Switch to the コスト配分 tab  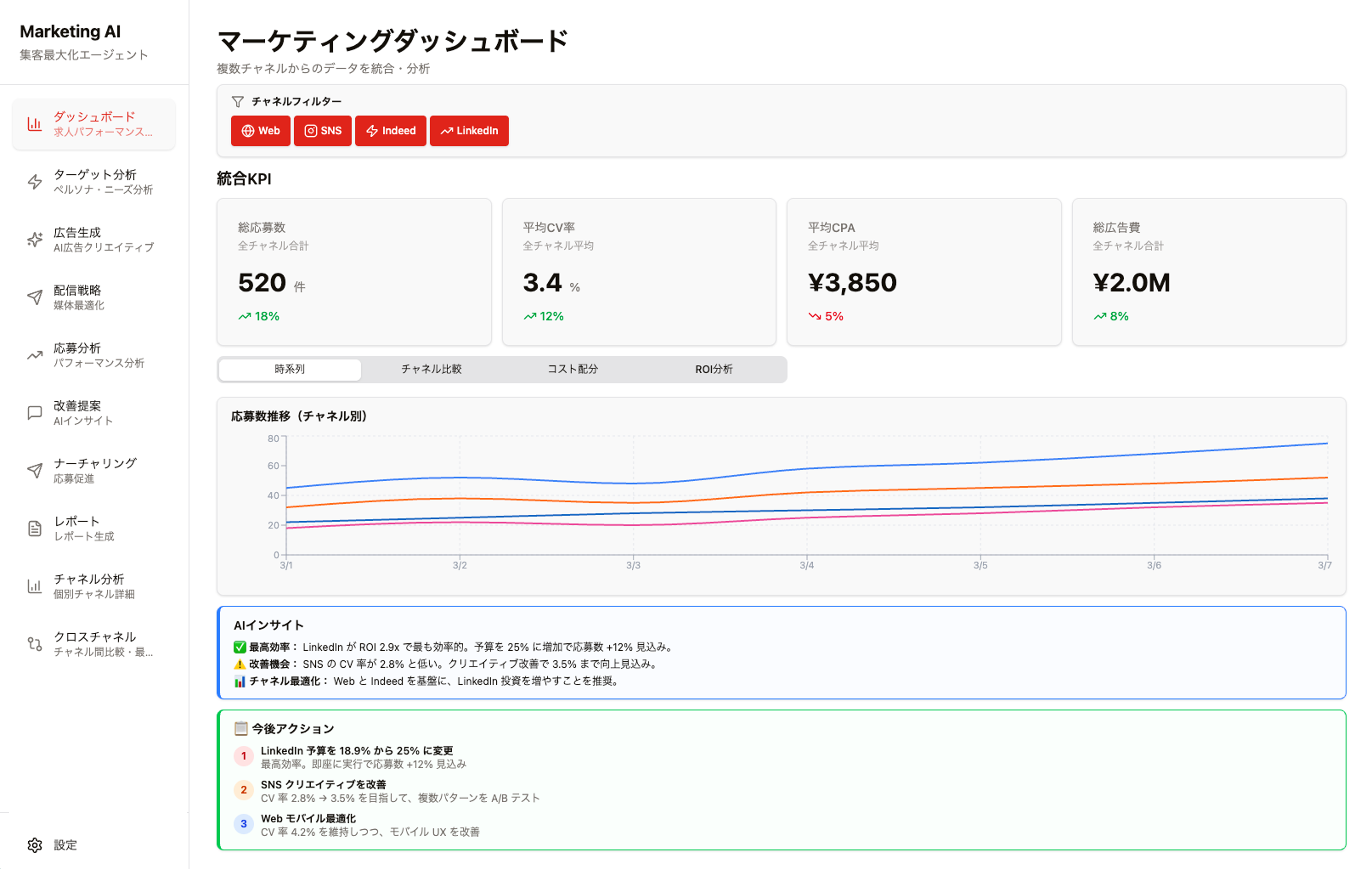pyautogui.click(x=573, y=369)
